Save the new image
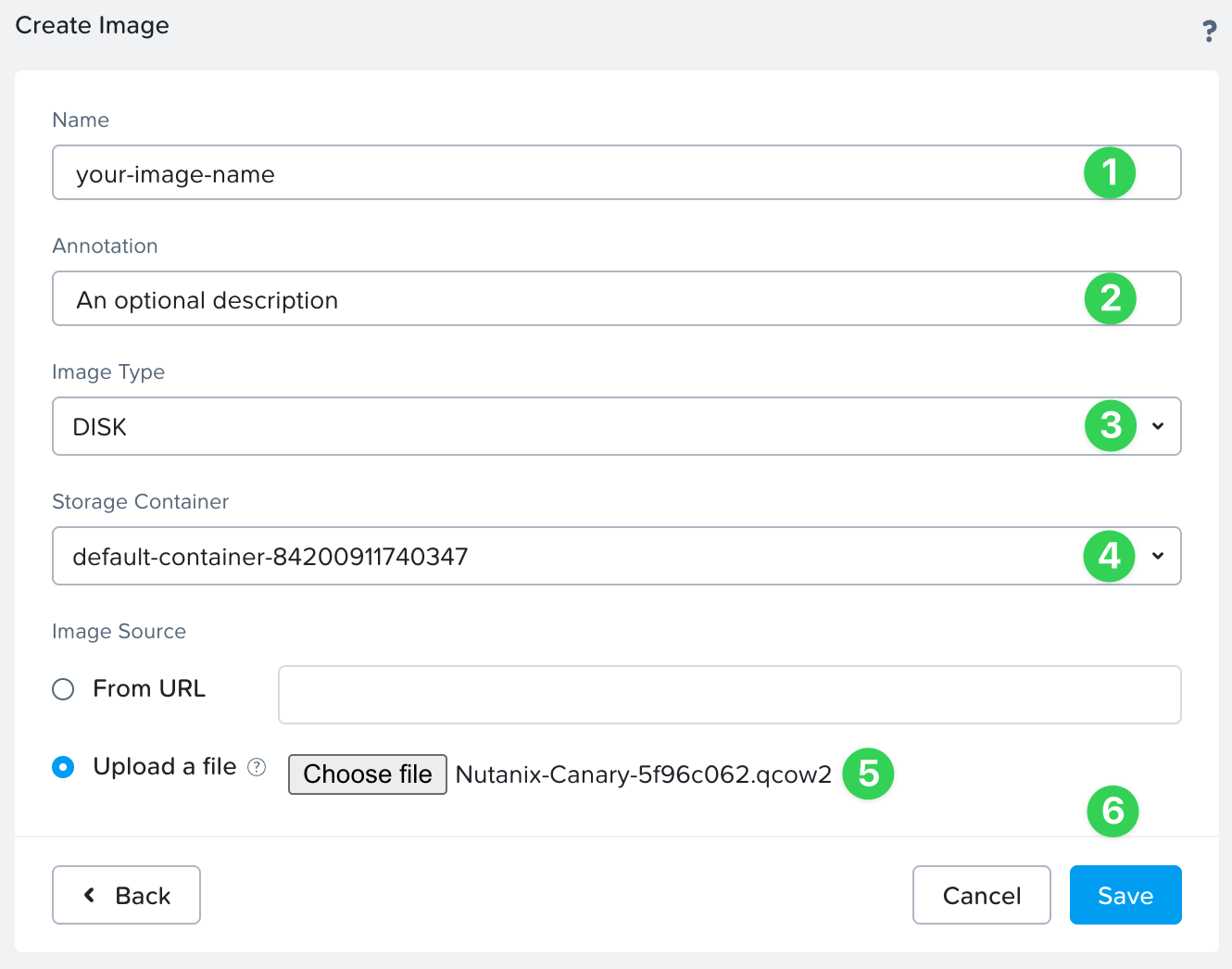1232x969 pixels. coord(1125,895)
